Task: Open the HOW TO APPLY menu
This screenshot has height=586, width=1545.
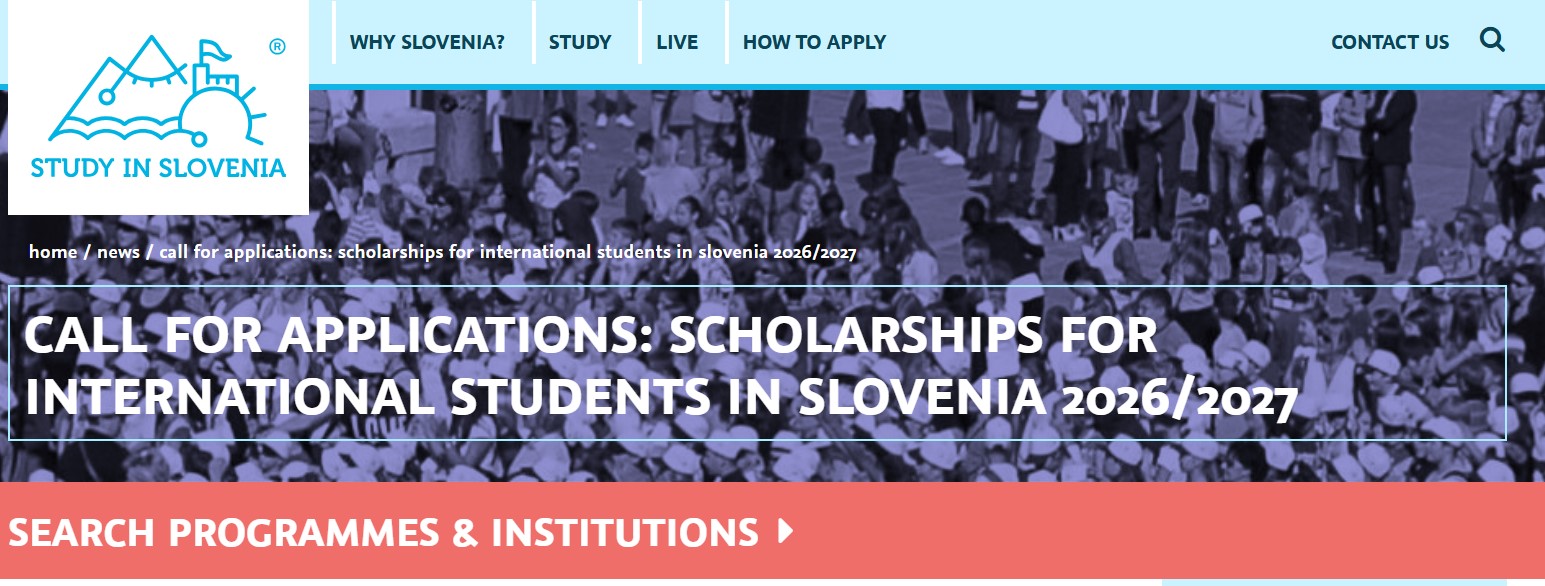Action: 814,42
